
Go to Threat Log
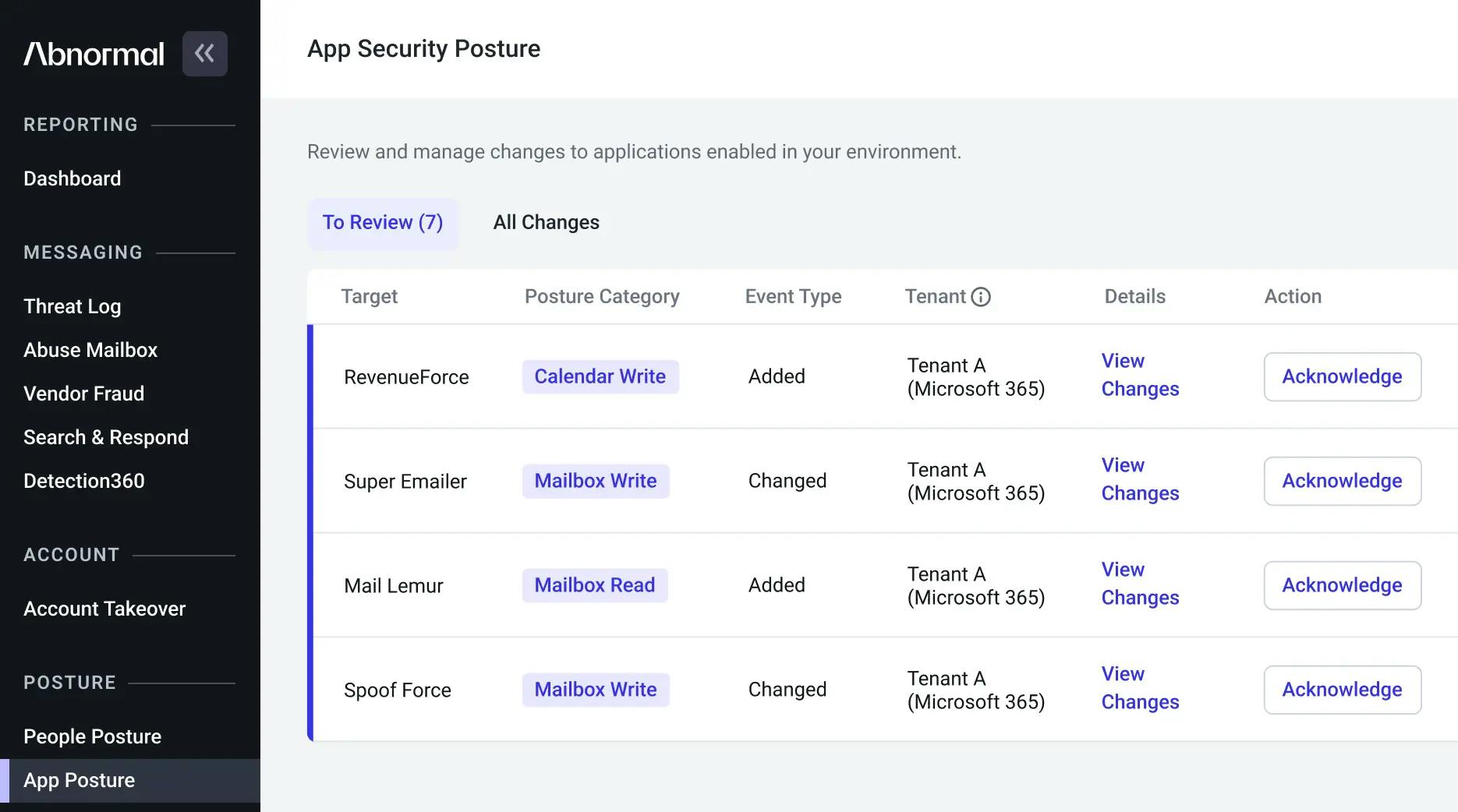coord(73,307)
